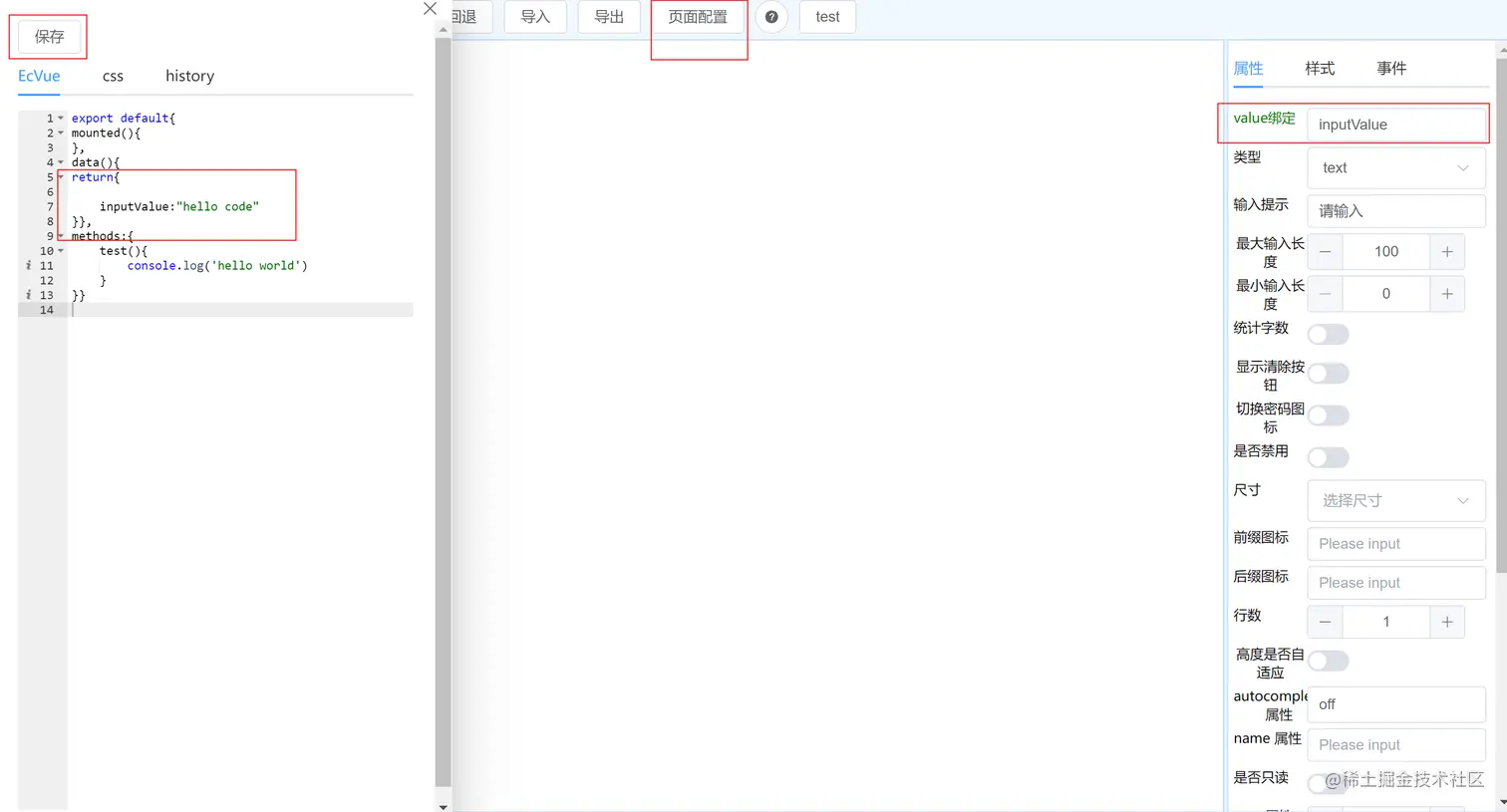The width and height of the screenshot is (1507, 812).
Task: Collapse code fold arrow on line 9
Action: (x=61, y=236)
